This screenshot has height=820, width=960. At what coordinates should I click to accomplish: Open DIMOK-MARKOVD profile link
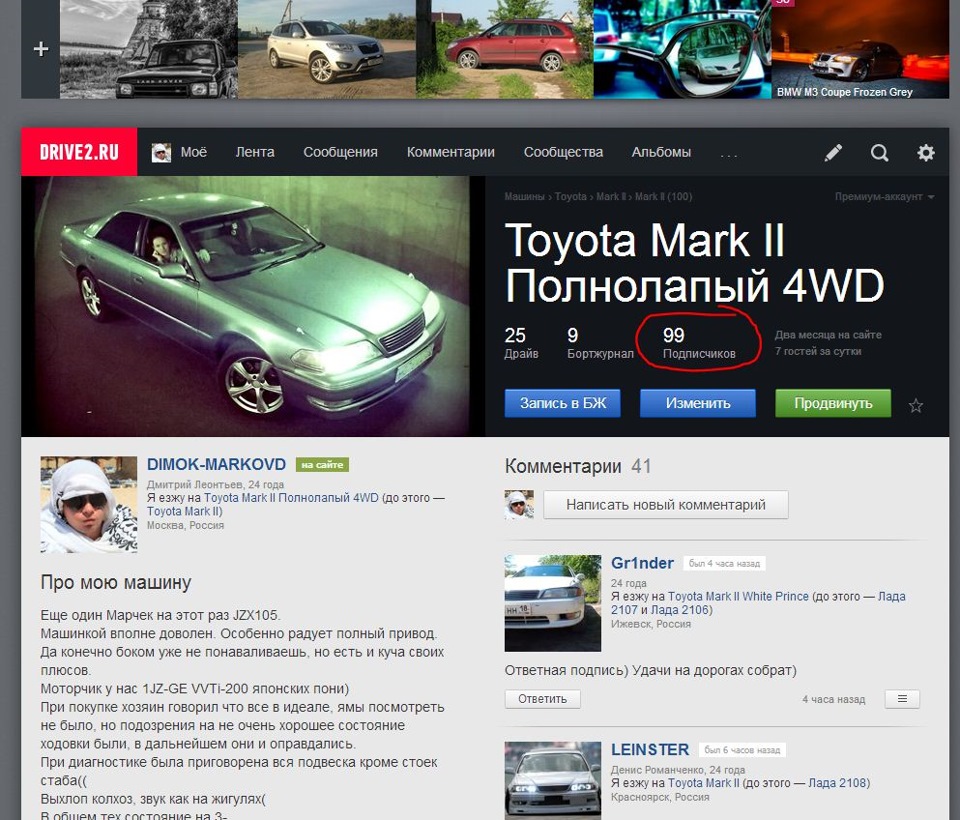click(x=216, y=464)
